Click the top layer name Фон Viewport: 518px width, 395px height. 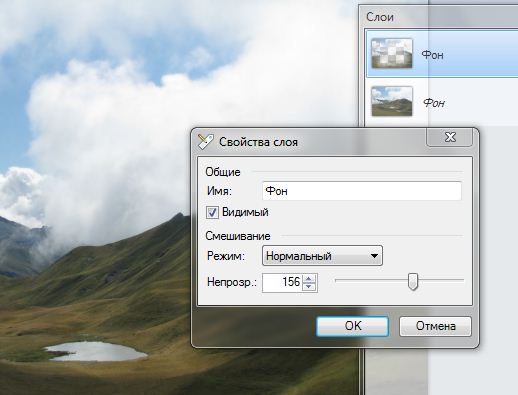coord(432,55)
